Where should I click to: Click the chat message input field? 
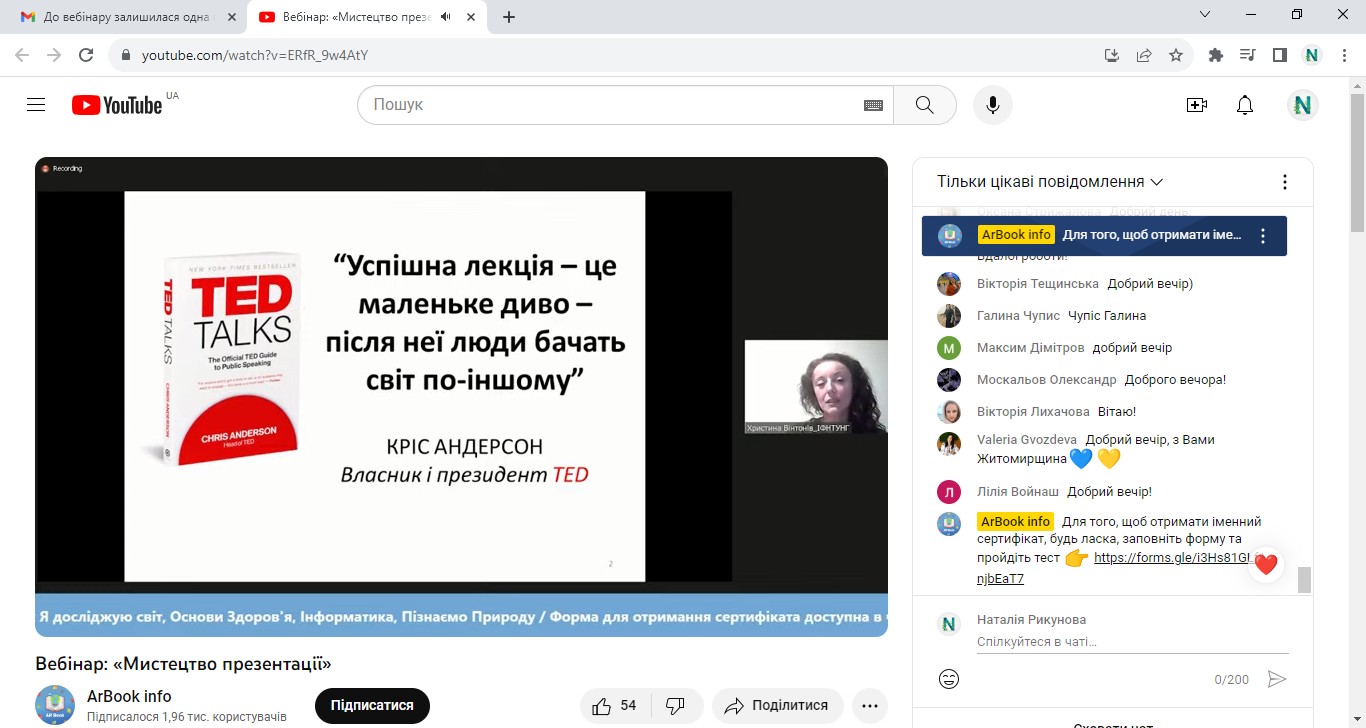point(1132,642)
